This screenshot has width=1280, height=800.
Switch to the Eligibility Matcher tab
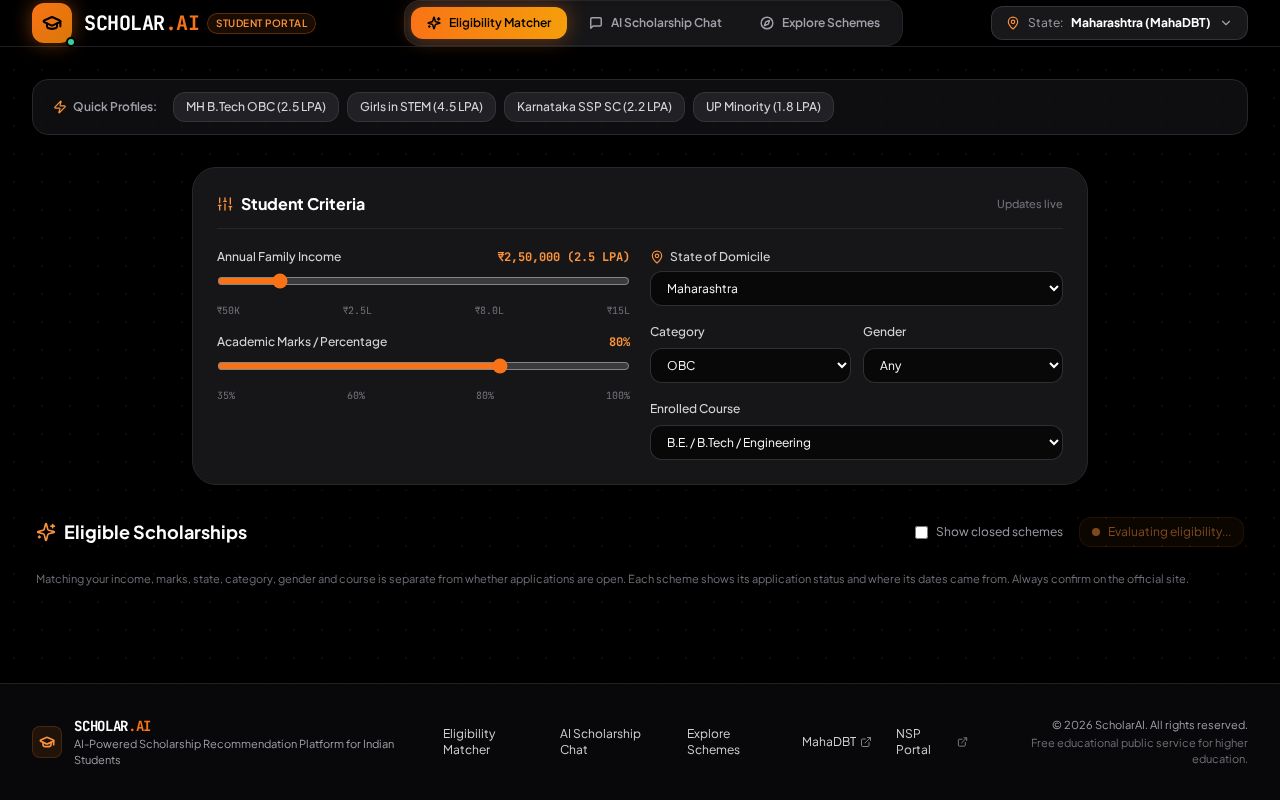pyautogui.click(x=489, y=23)
